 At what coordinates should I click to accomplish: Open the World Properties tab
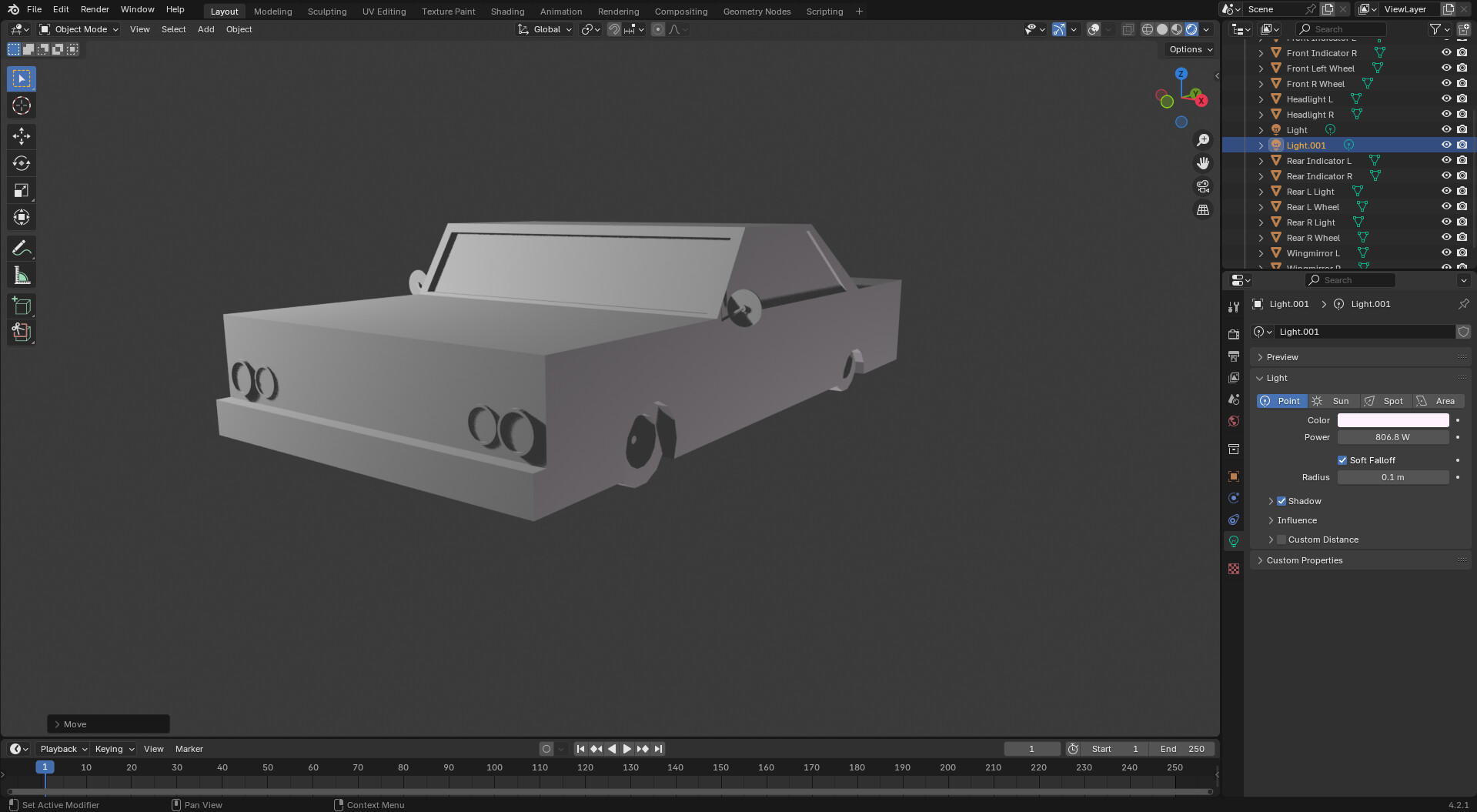(x=1234, y=421)
